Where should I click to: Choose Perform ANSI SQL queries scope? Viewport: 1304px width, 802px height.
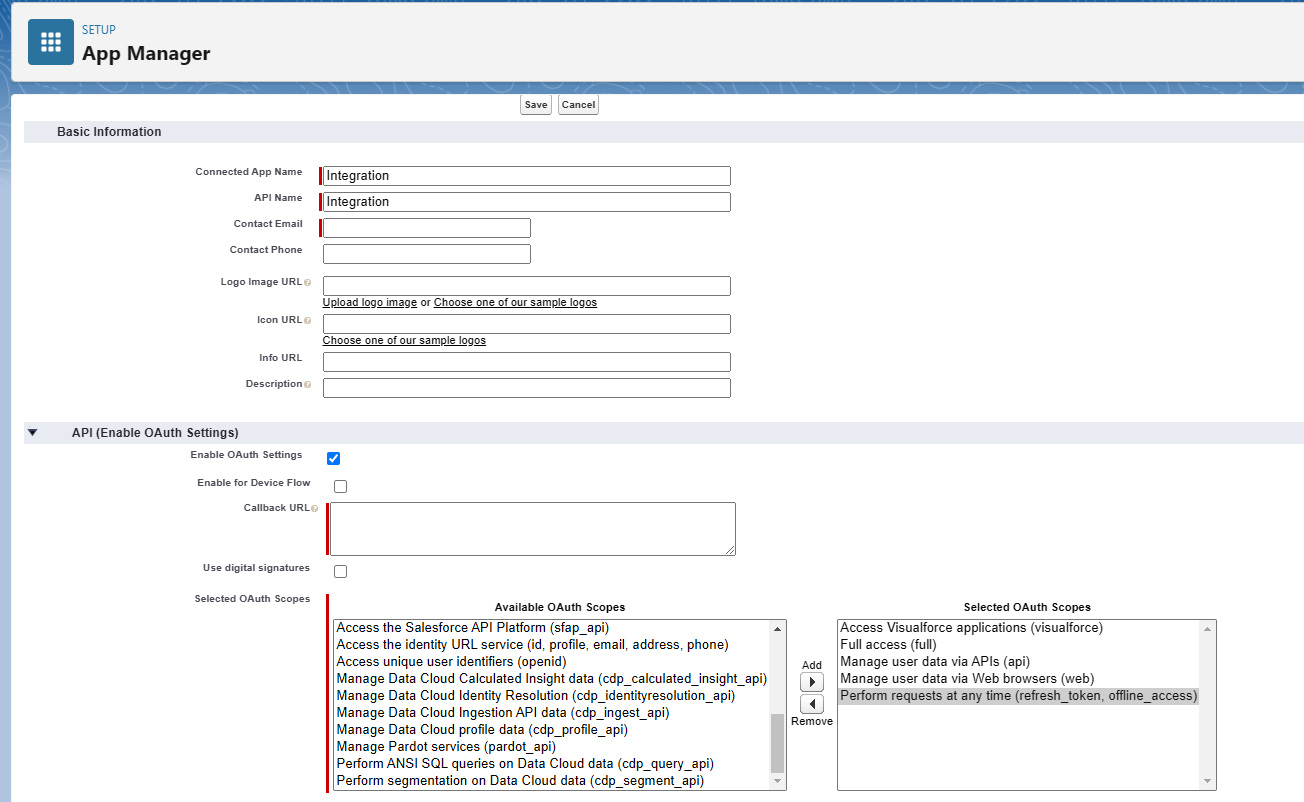pos(552,764)
